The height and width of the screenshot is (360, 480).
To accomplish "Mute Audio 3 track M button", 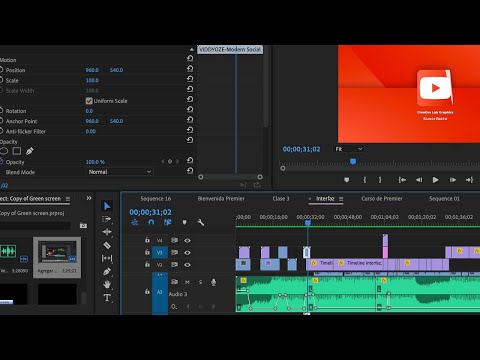I will (187, 282).
